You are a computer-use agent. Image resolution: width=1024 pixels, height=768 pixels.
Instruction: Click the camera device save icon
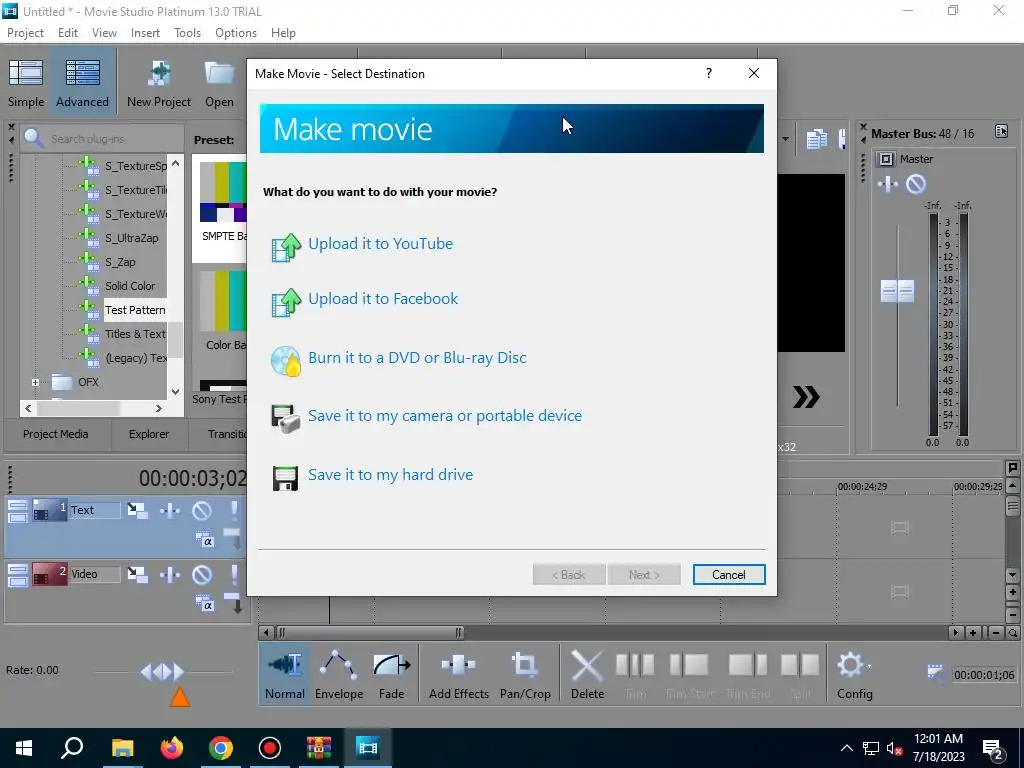[x=286, y=419]
